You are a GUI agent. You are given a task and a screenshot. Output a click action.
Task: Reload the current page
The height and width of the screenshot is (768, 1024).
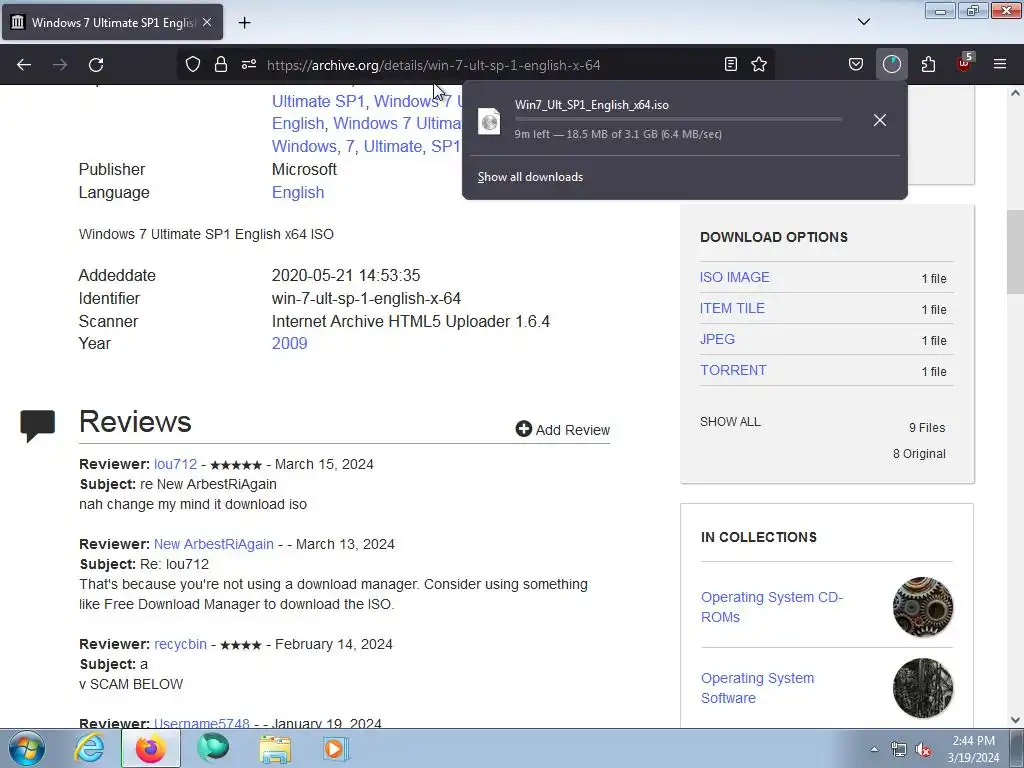point(96,65)
